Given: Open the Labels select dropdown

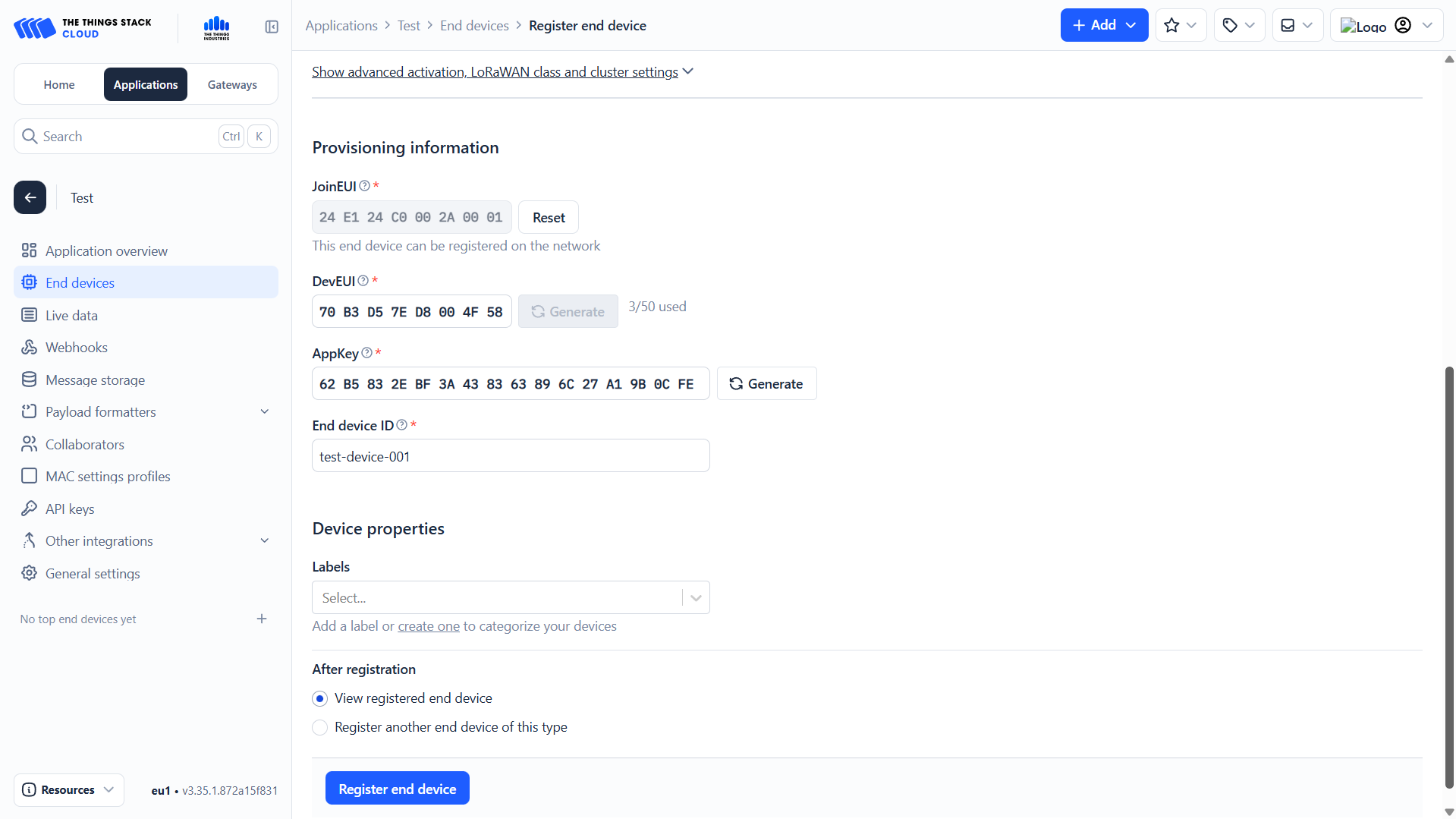Looking at the screenshot, I should pyautogui.click(x=511, y=598).
